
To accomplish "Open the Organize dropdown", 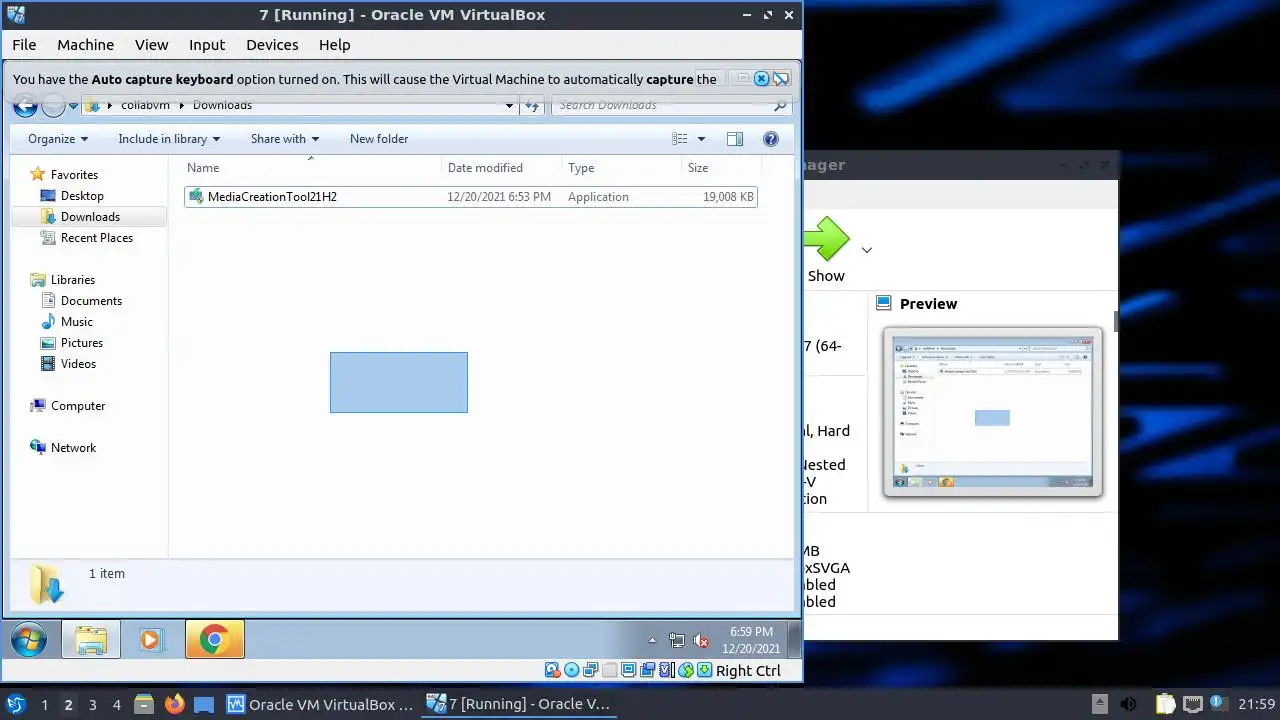I will point(58,139).
